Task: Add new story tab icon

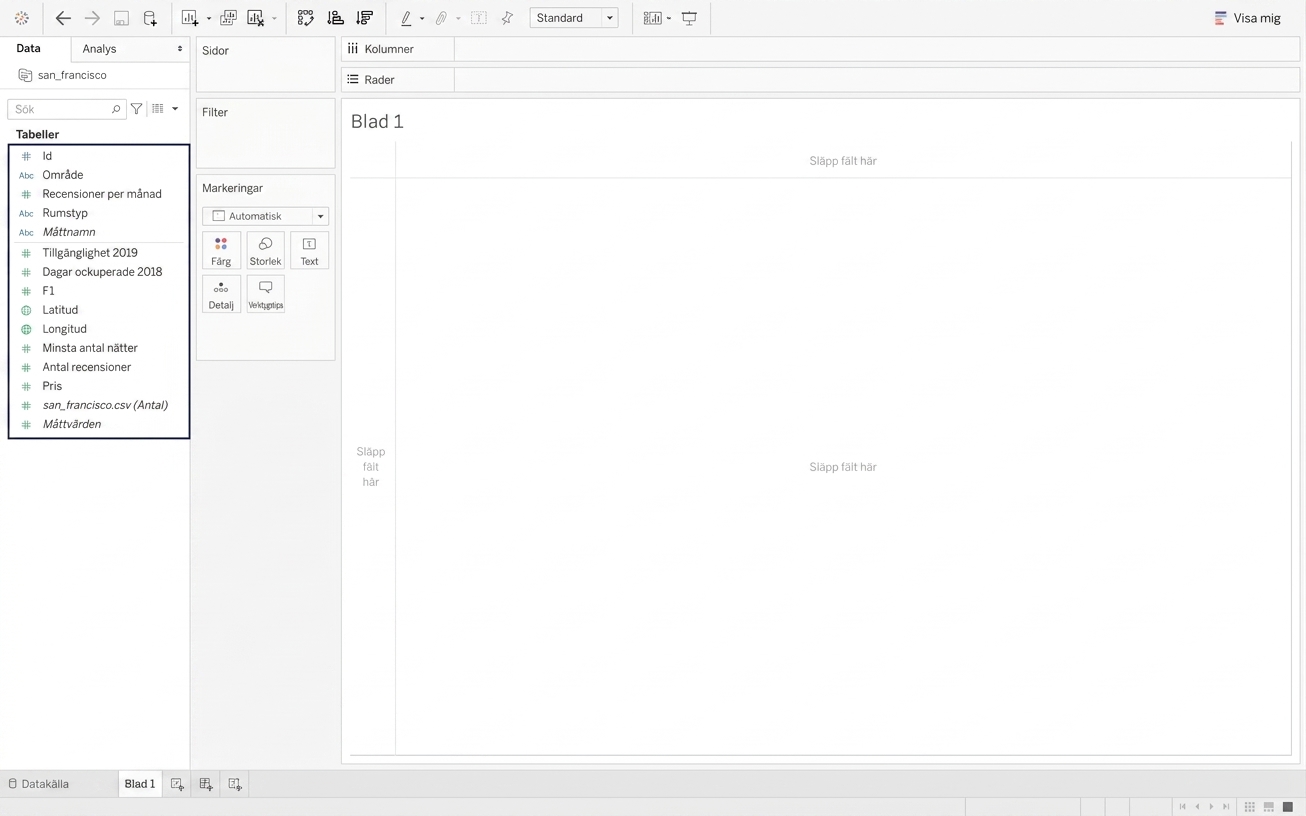Action: (x=235, y=785)
